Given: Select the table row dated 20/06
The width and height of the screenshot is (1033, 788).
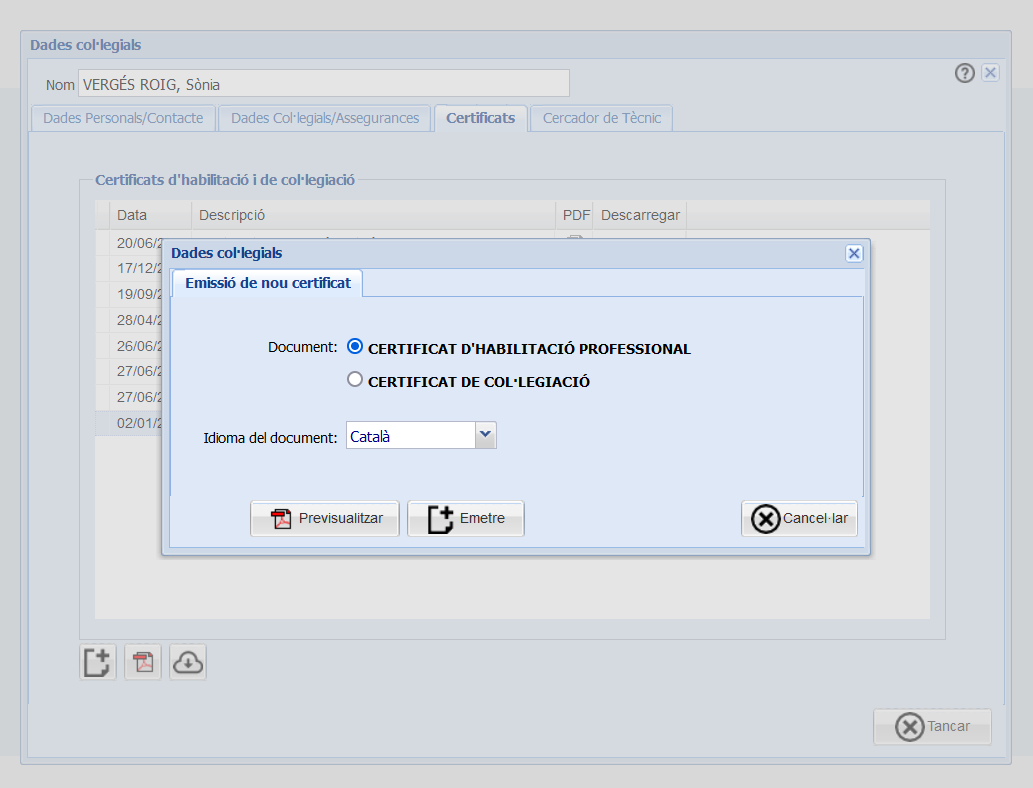Looking at the screenshot, I should click(x=128, y=242).
